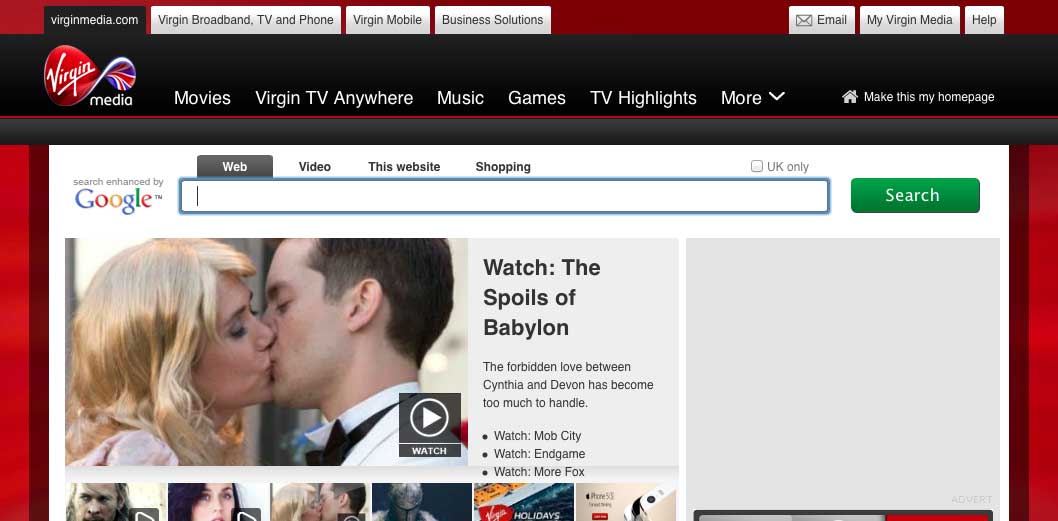
Task: Click the green Search button
Action: 915,195
